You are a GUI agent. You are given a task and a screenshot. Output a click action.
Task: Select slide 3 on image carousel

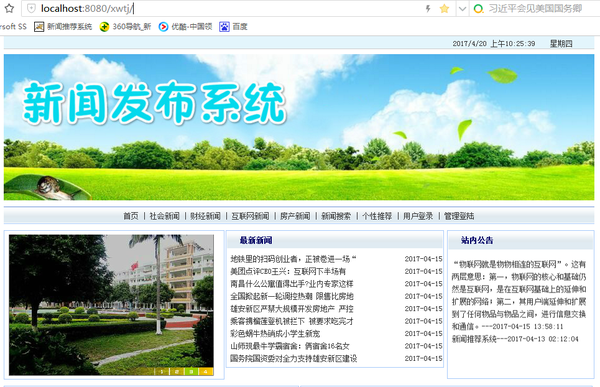coord(191,371)
